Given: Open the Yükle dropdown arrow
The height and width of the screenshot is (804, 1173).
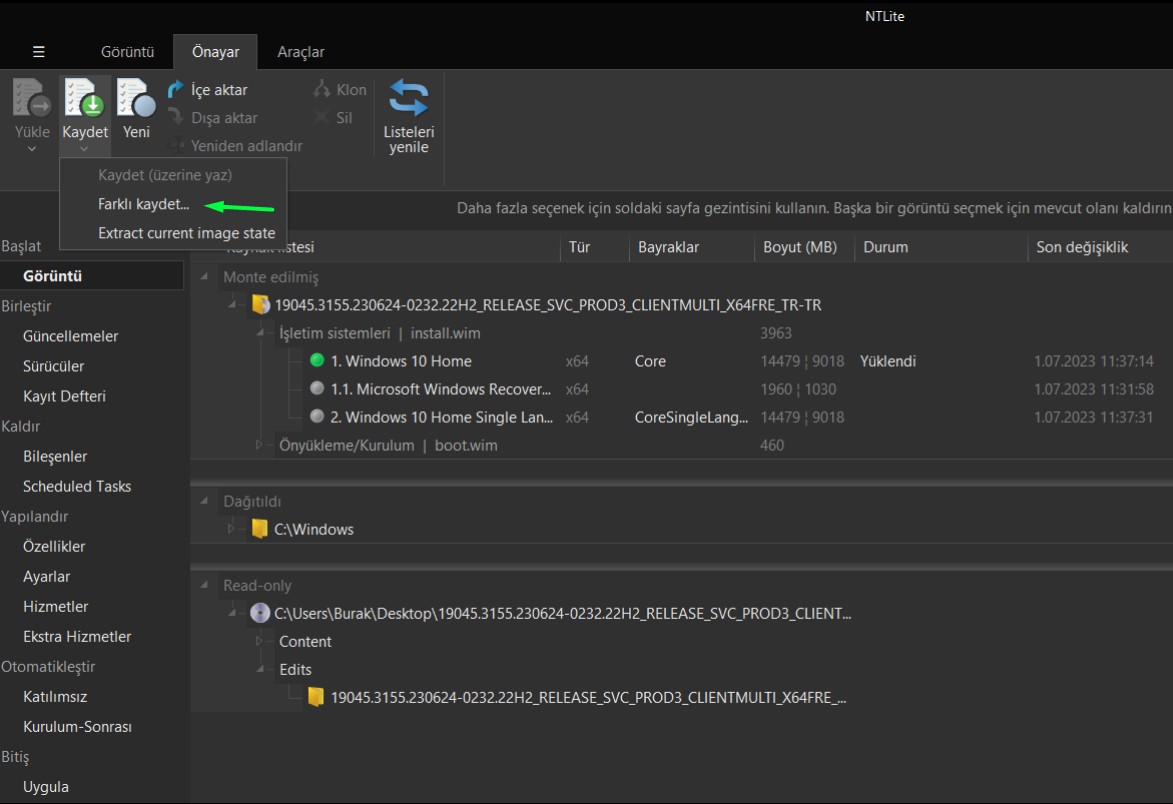Looking at the screenshot, I should [x=31, y=149].
